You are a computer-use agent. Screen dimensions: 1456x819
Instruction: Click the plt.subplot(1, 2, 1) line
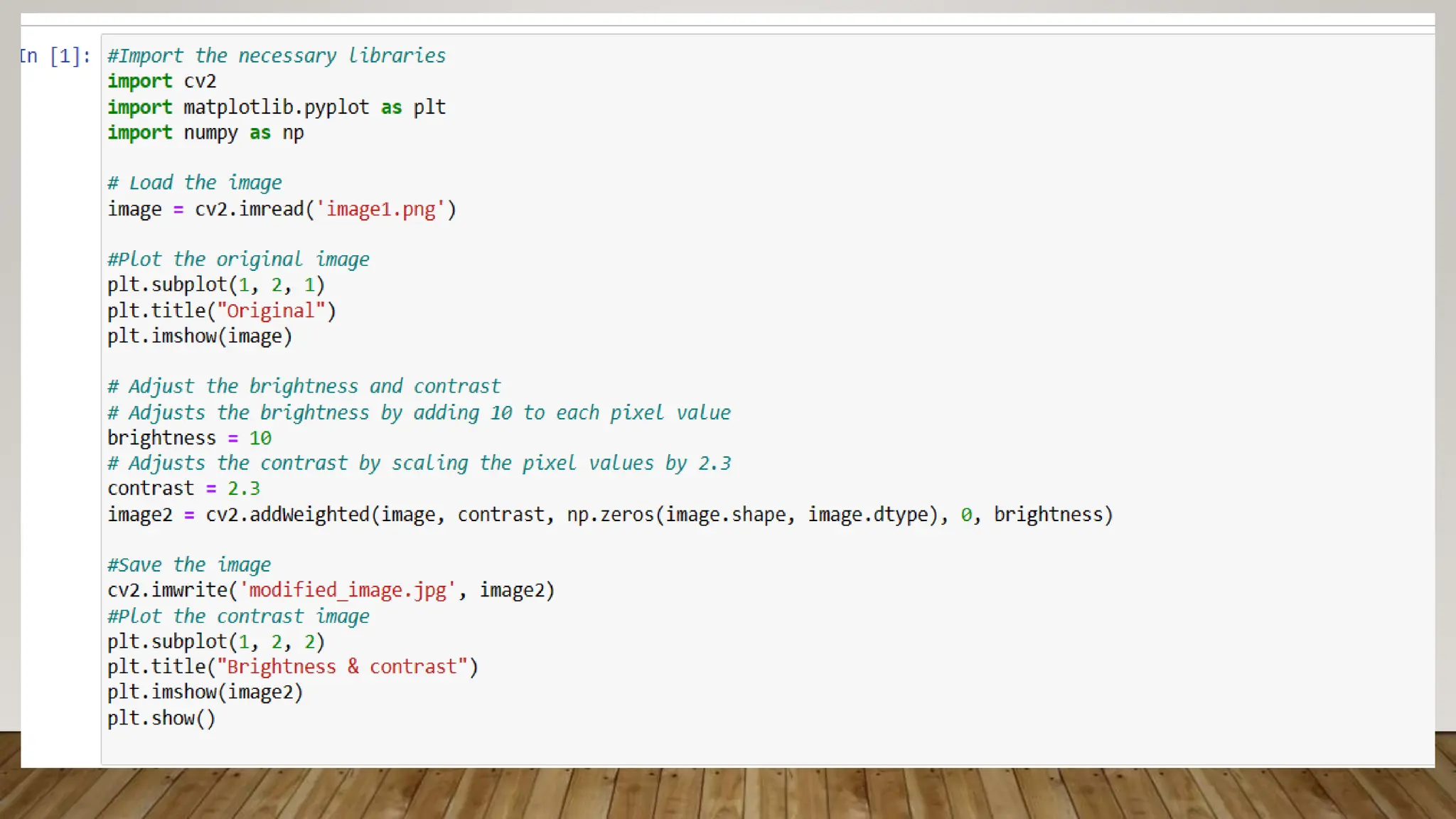[x=215, y=285]
